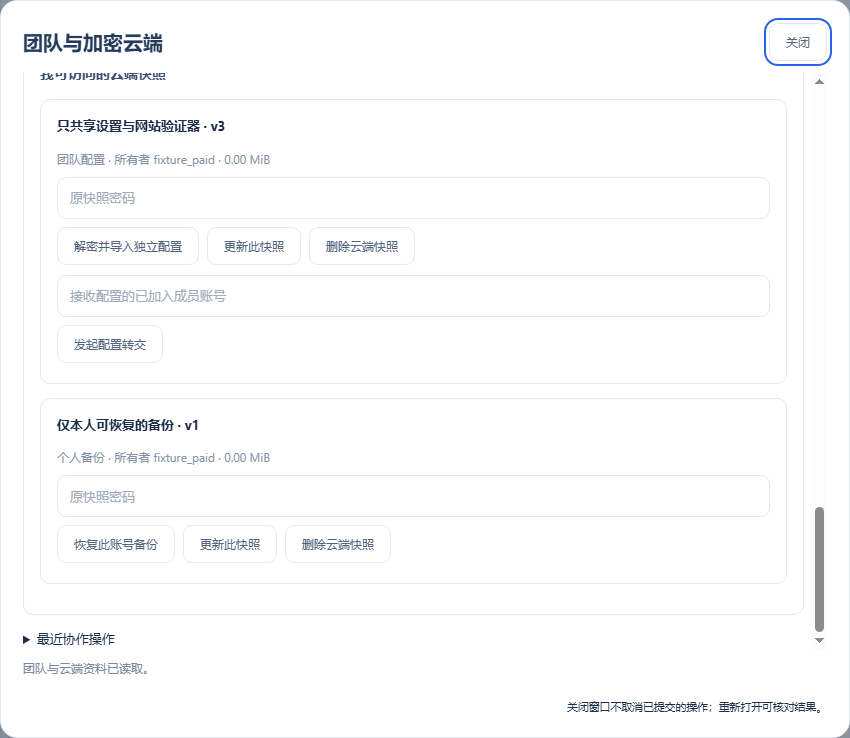This screenshot has height=738, width=850.
Task: Click the 团队与加密云端 dialog heading
Action: coord(93,43)
